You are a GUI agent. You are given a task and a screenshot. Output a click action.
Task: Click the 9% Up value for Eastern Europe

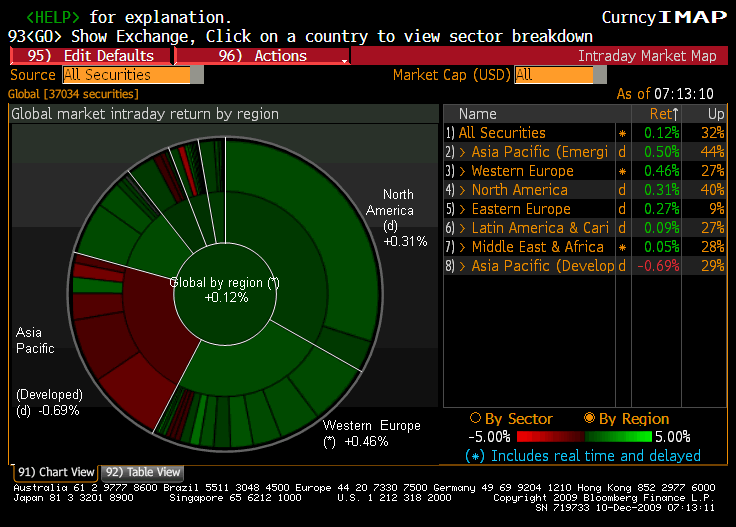717,209
